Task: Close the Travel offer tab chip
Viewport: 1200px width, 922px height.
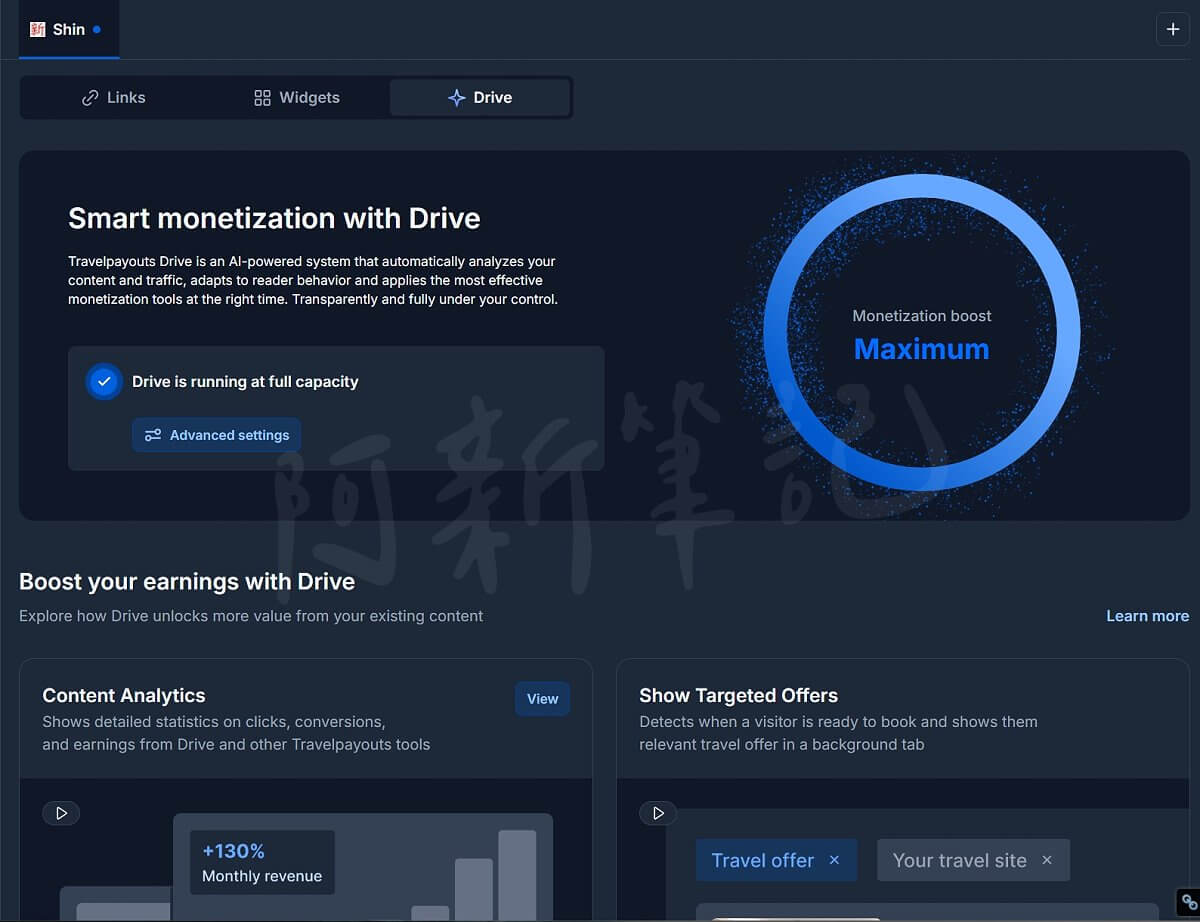Action: (834, 860)
